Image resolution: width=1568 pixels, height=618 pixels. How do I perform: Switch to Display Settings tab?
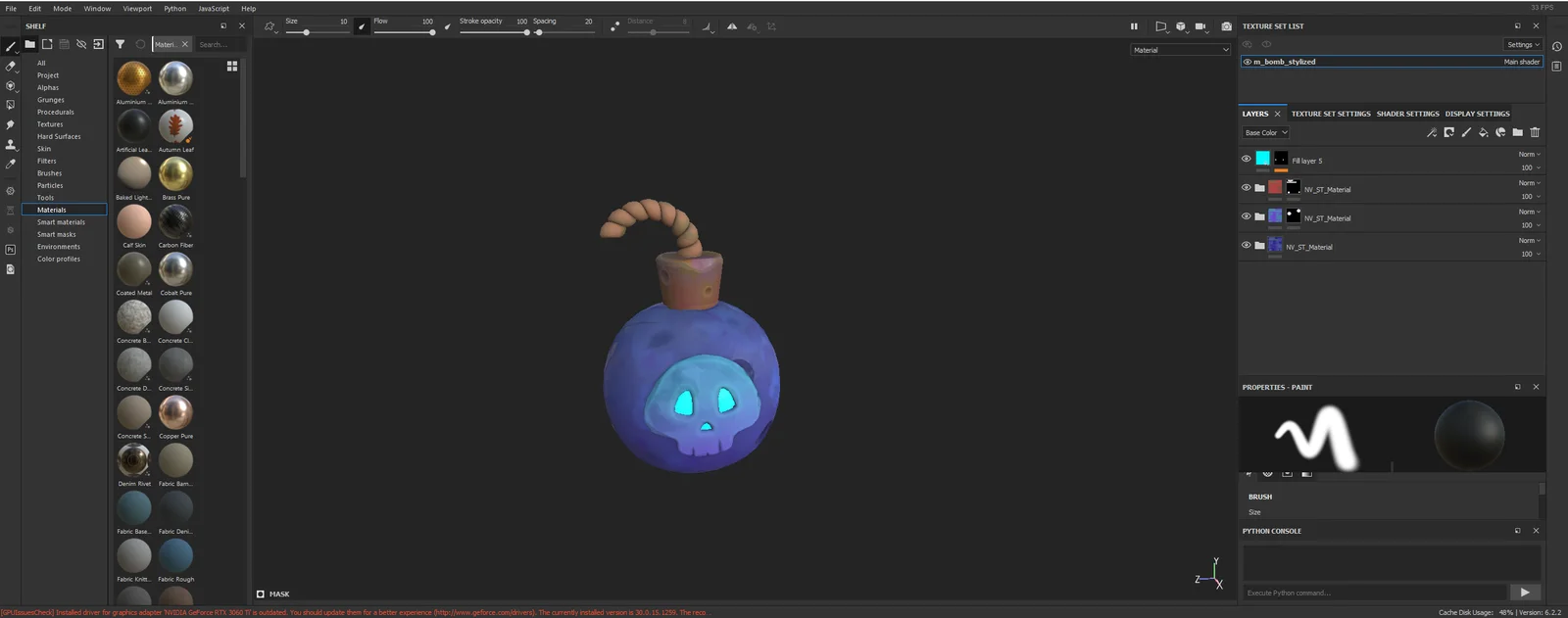tap(1477, 114)
